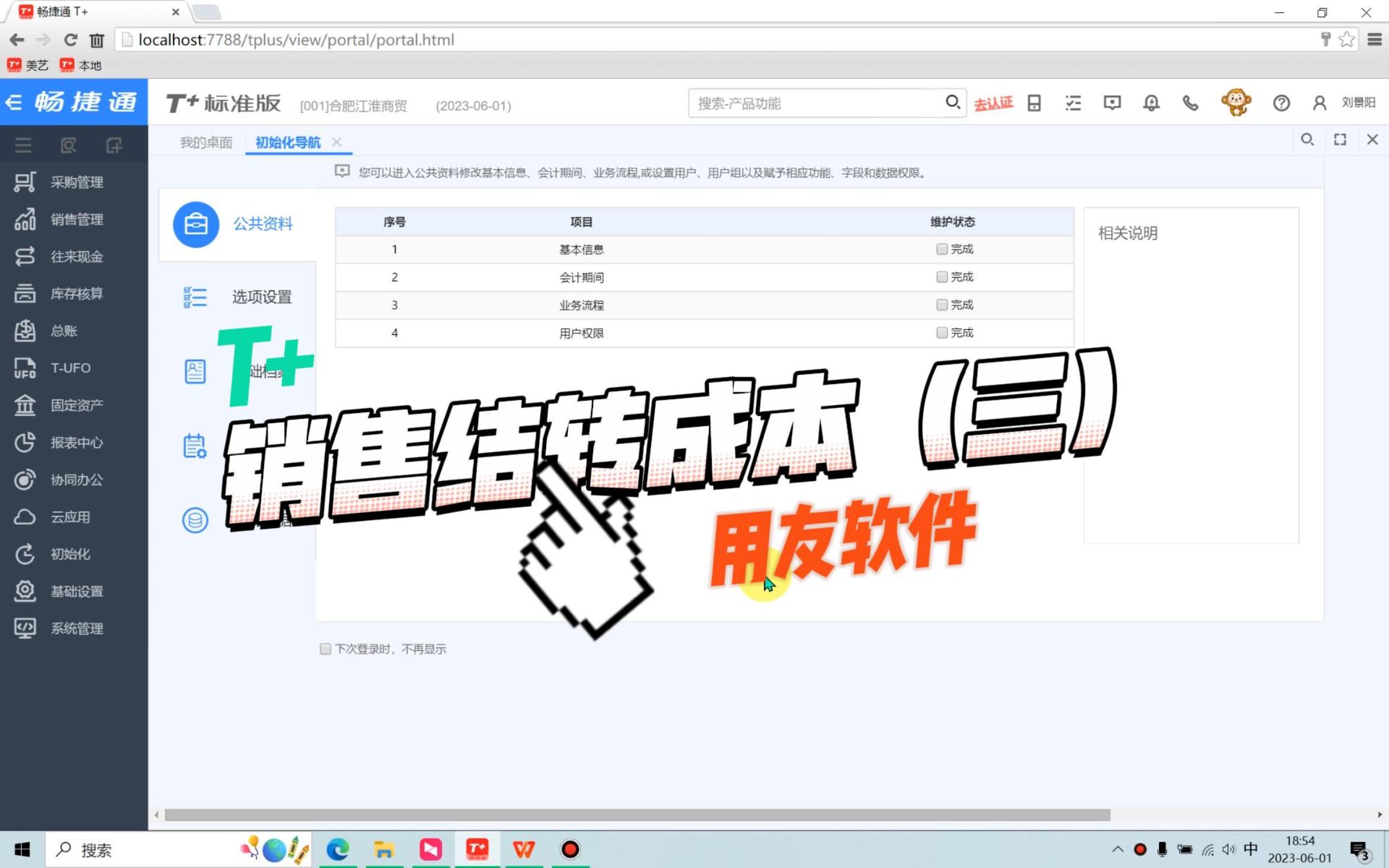Enable 下次登录时，不再显示 checkbox
The width and height of the screenshot is (1389, 868).
(x=325, y=649)
